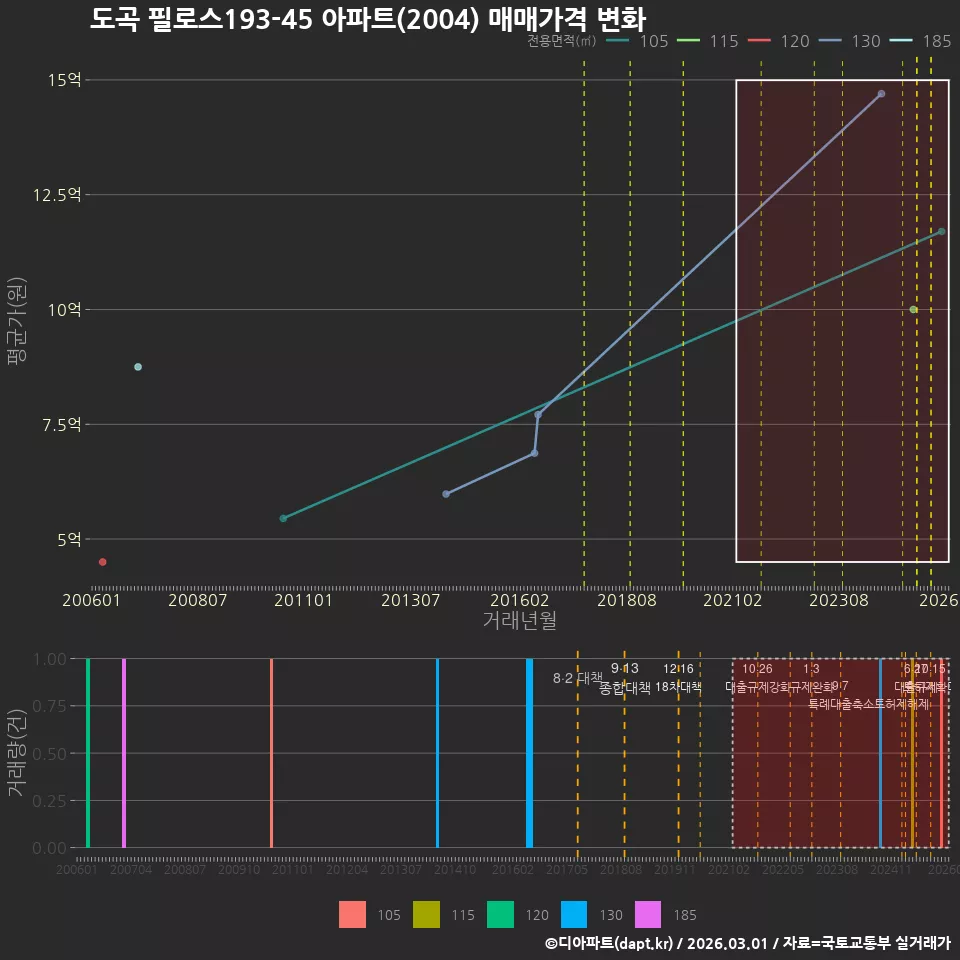Click the 201911 label on volume chart x-axis
960x960 pixels.
(675, 869)
